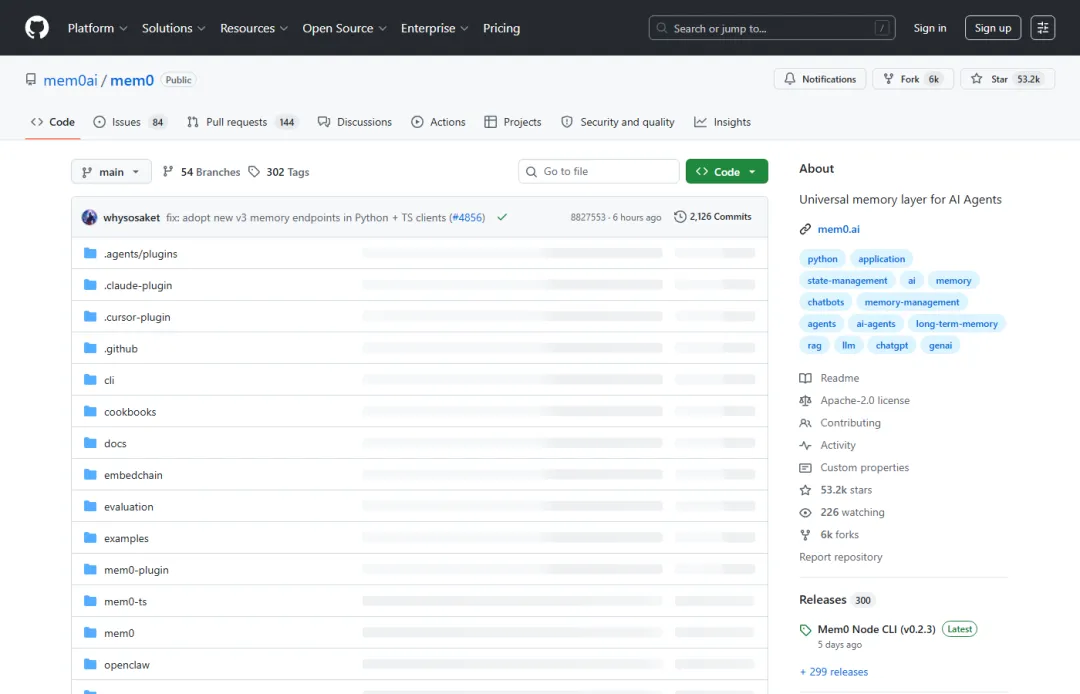Open the Security and quality tab
The height and width of the screenshot is (694, 1080).
[618, 122]
